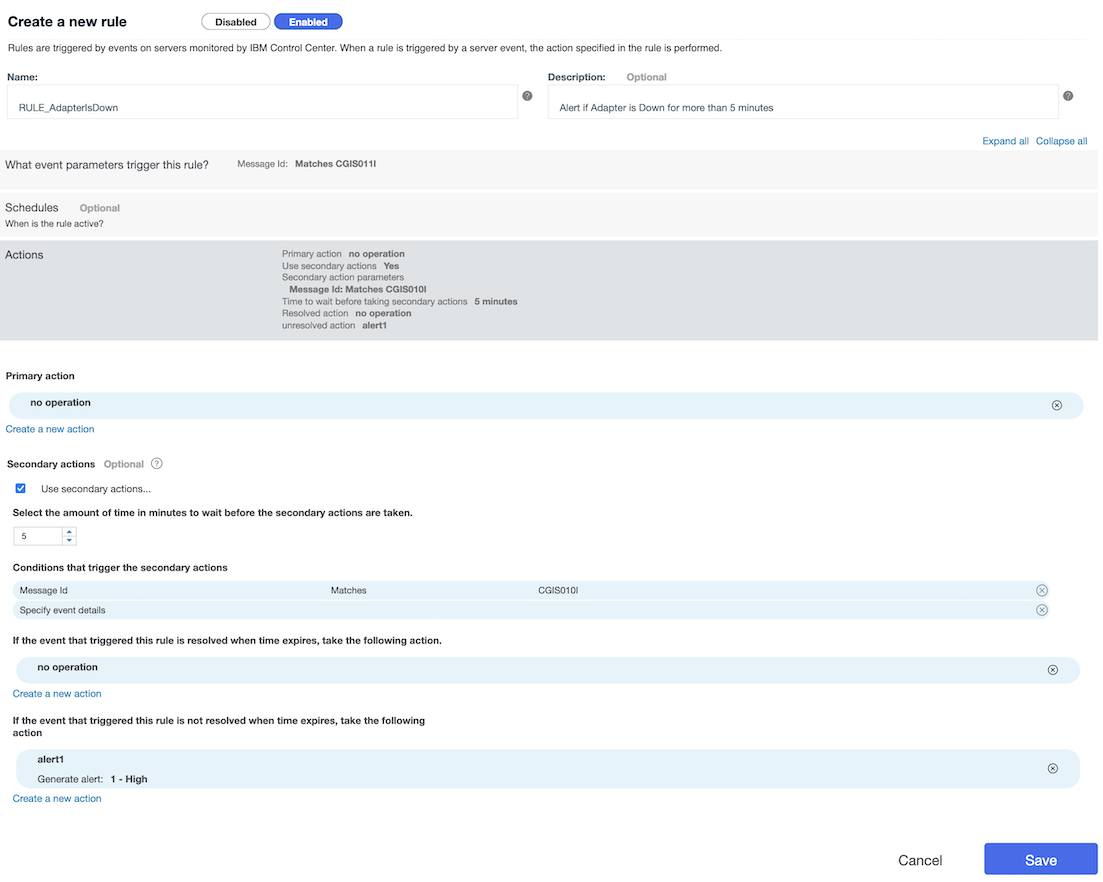Click Collapse all link
Viewport: 1103px width, 882px height.
click(x=1061, y=141)
